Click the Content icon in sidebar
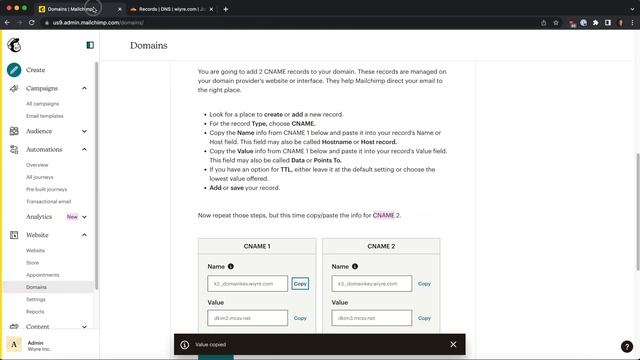The image size is (640, 360). click(x=14, y=327)
